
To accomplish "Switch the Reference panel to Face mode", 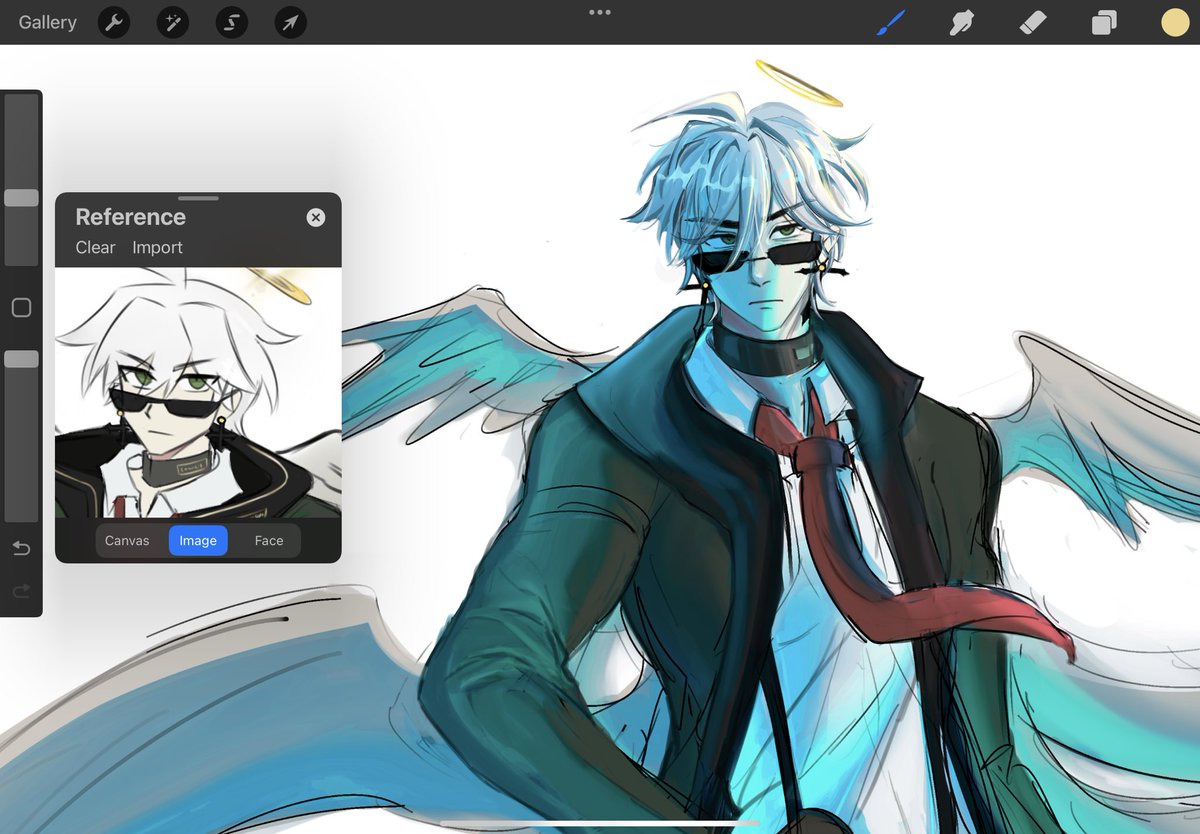I will (267, 540).
